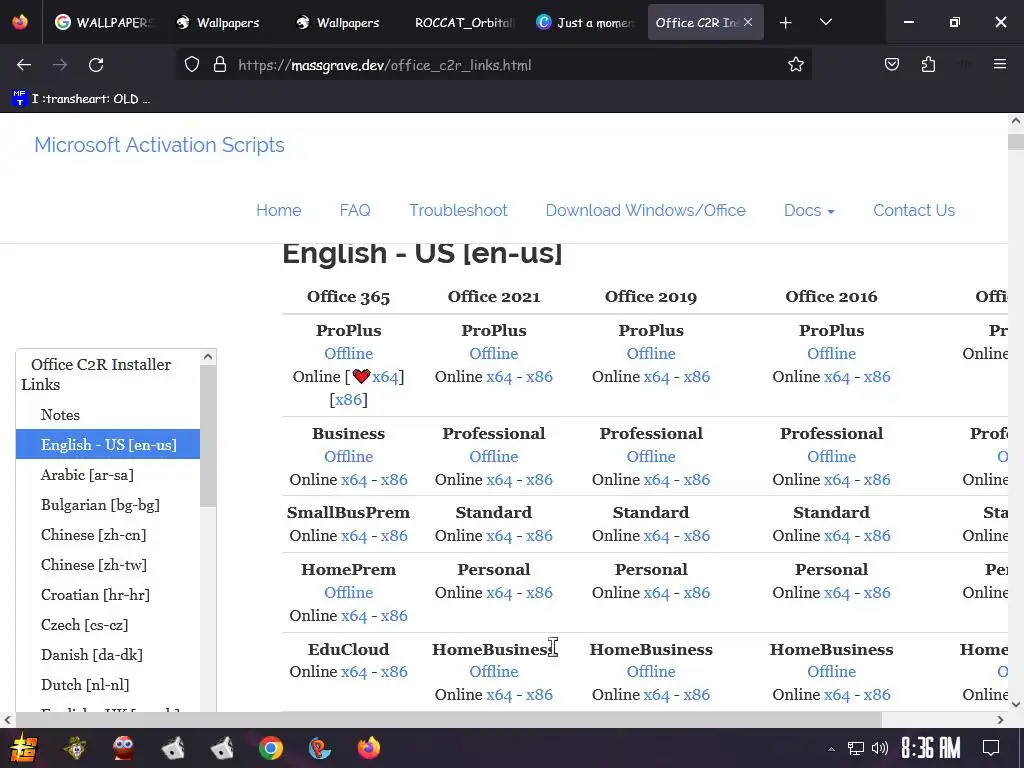Expand the Docs dropdown menu

(x=809, y=210)
